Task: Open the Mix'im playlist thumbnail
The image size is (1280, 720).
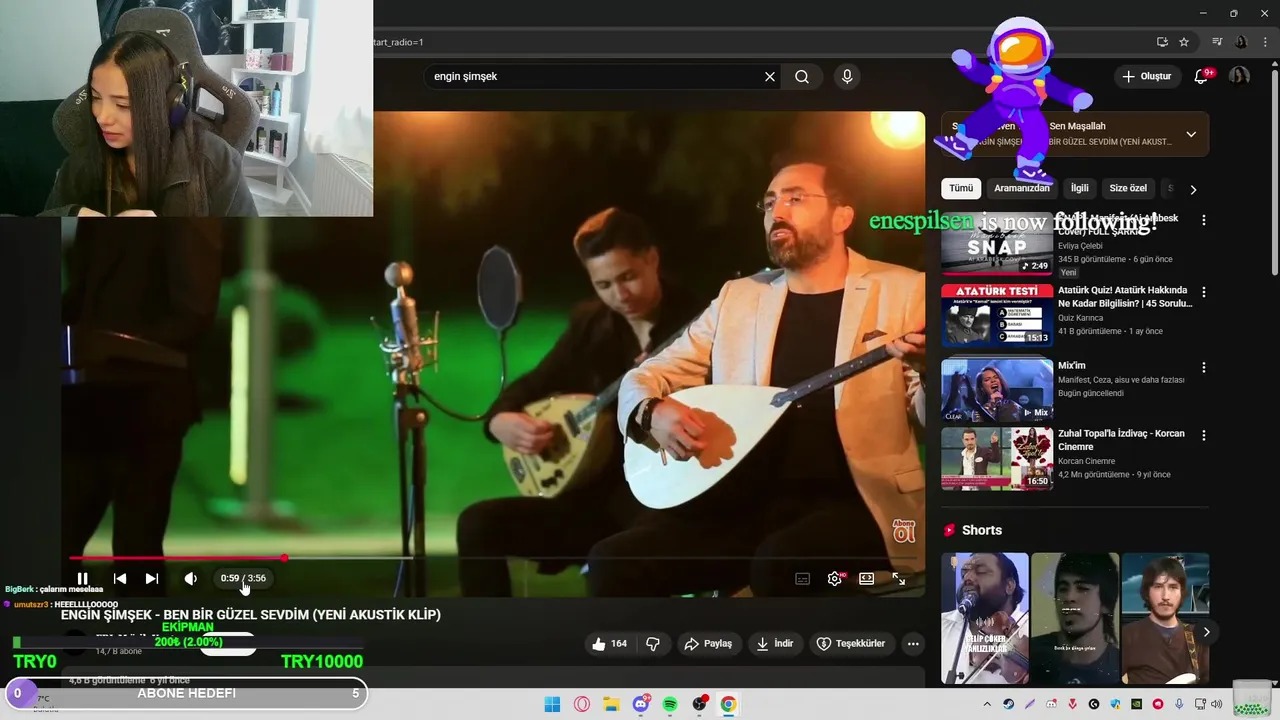Action: pyautogui.click(x=997, y=389)
